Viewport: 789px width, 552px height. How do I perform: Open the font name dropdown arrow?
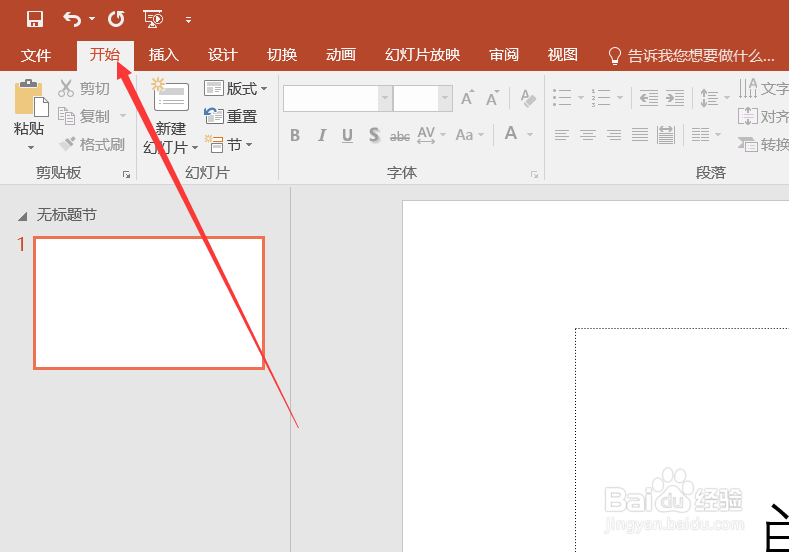tap(385, 98)
